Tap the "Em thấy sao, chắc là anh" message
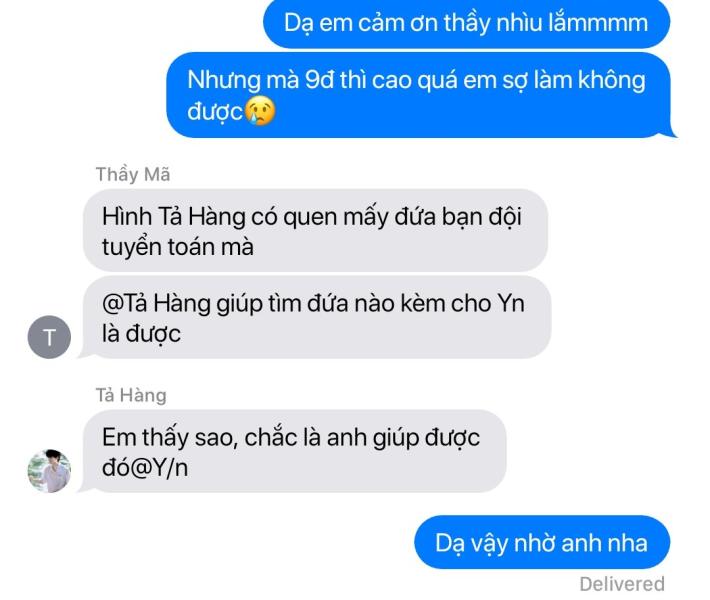 (x=292, y=451)
